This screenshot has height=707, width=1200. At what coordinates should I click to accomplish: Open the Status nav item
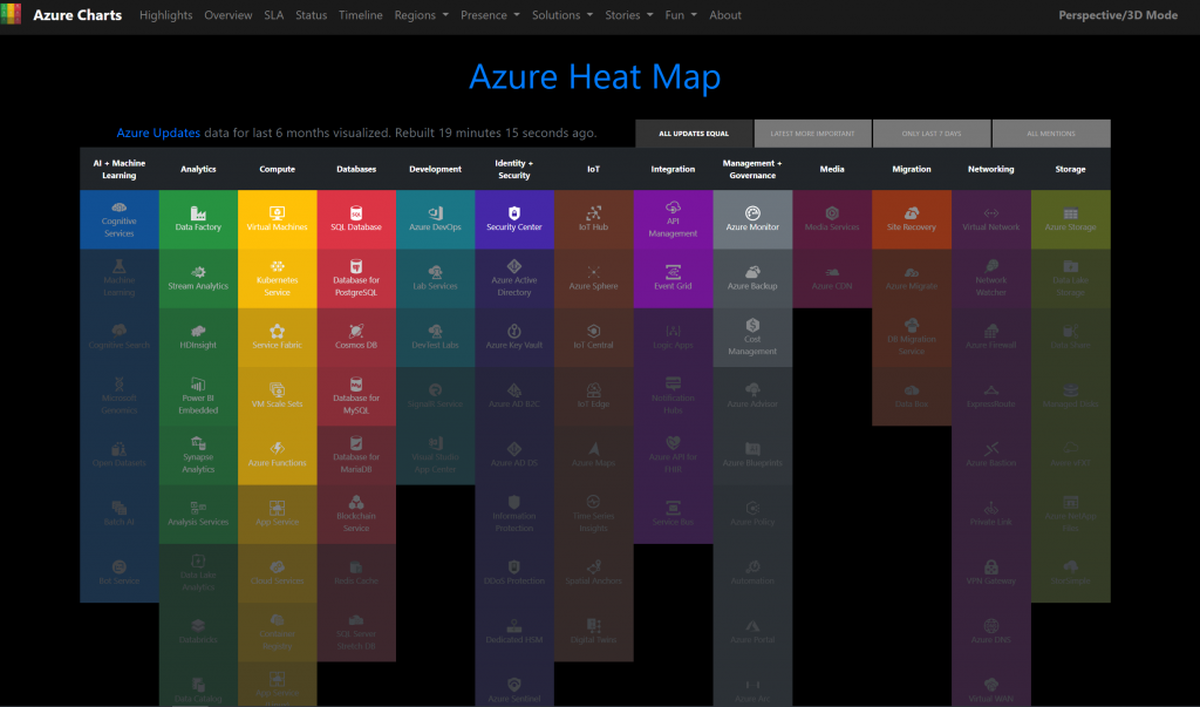coord(311,15)
